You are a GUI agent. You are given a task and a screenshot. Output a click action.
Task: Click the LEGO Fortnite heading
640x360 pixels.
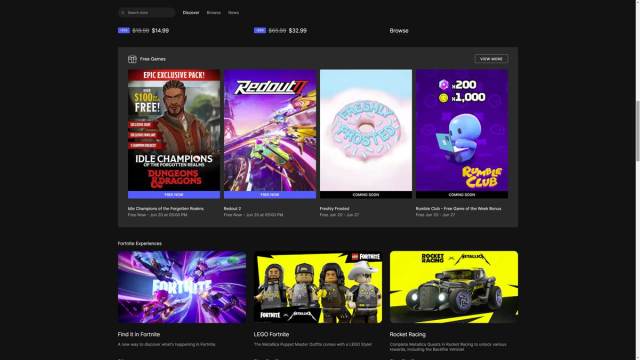tap(271, 334)
